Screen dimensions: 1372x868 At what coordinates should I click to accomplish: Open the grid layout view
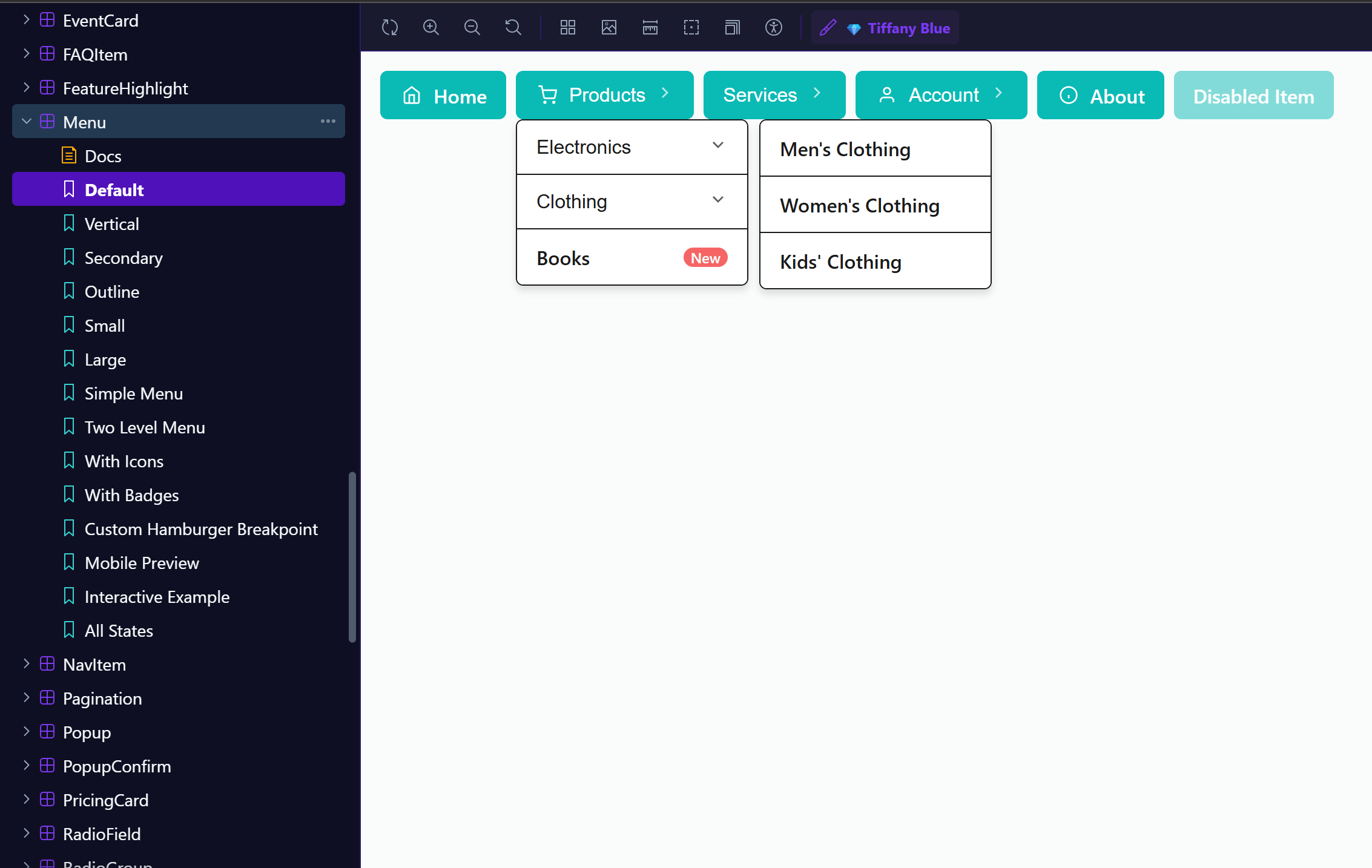point(567,27)
